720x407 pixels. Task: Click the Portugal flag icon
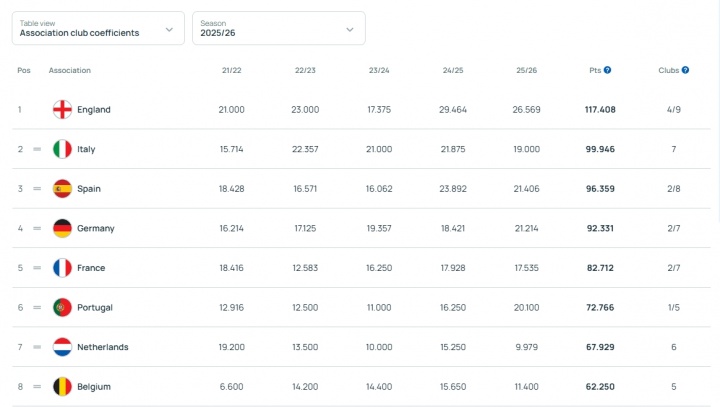[x=62, y=308]
